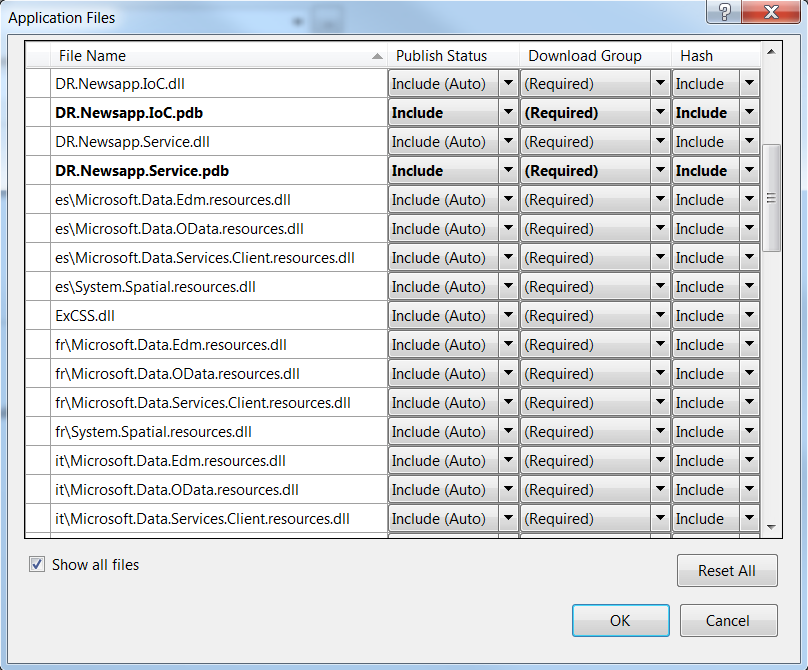
Task: Click row header of DR.Newsapp.IoC.dll
Action: pyautogui.click(x=38, y=83)
